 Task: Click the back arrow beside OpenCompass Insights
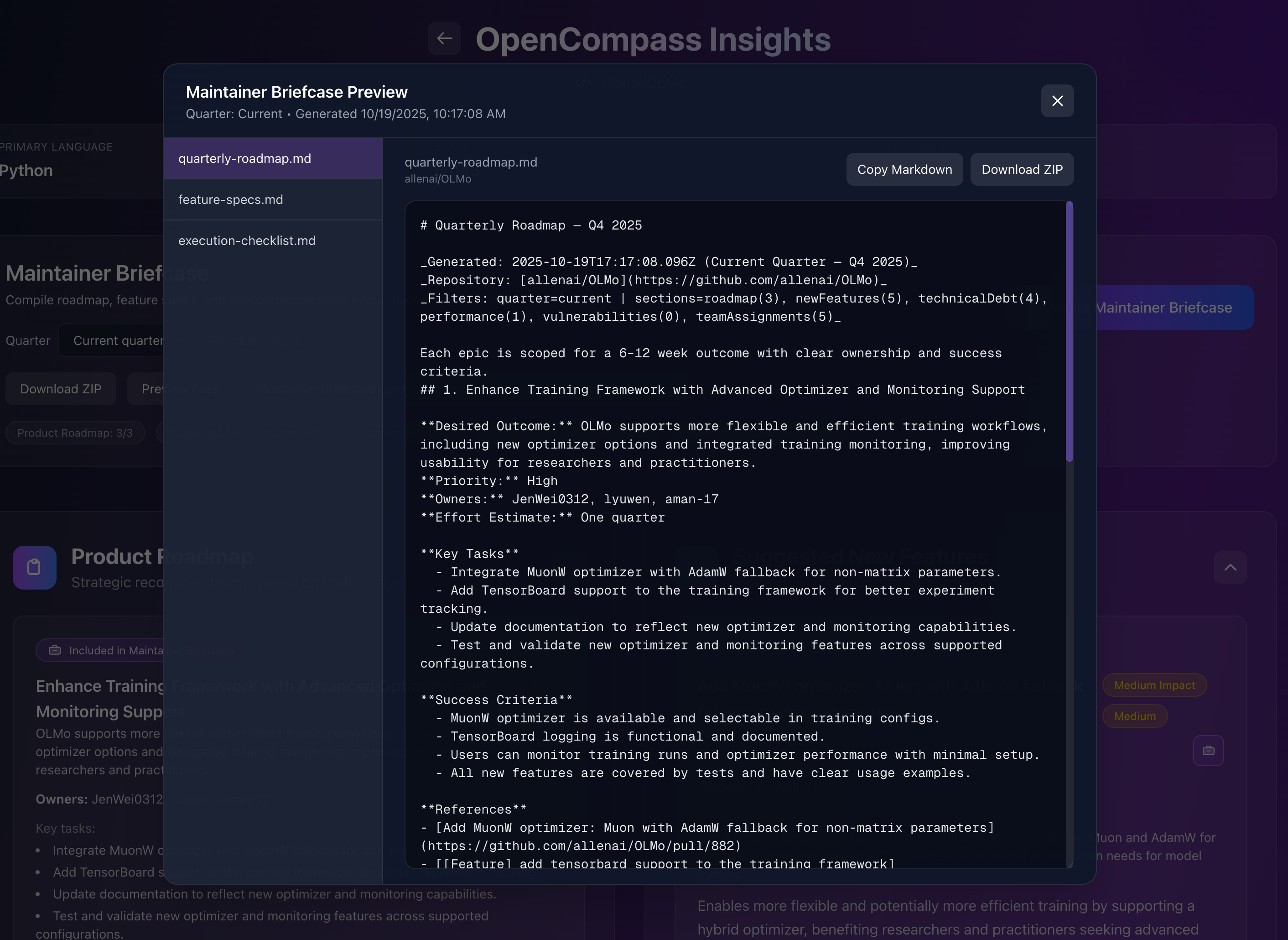(444, 38)
